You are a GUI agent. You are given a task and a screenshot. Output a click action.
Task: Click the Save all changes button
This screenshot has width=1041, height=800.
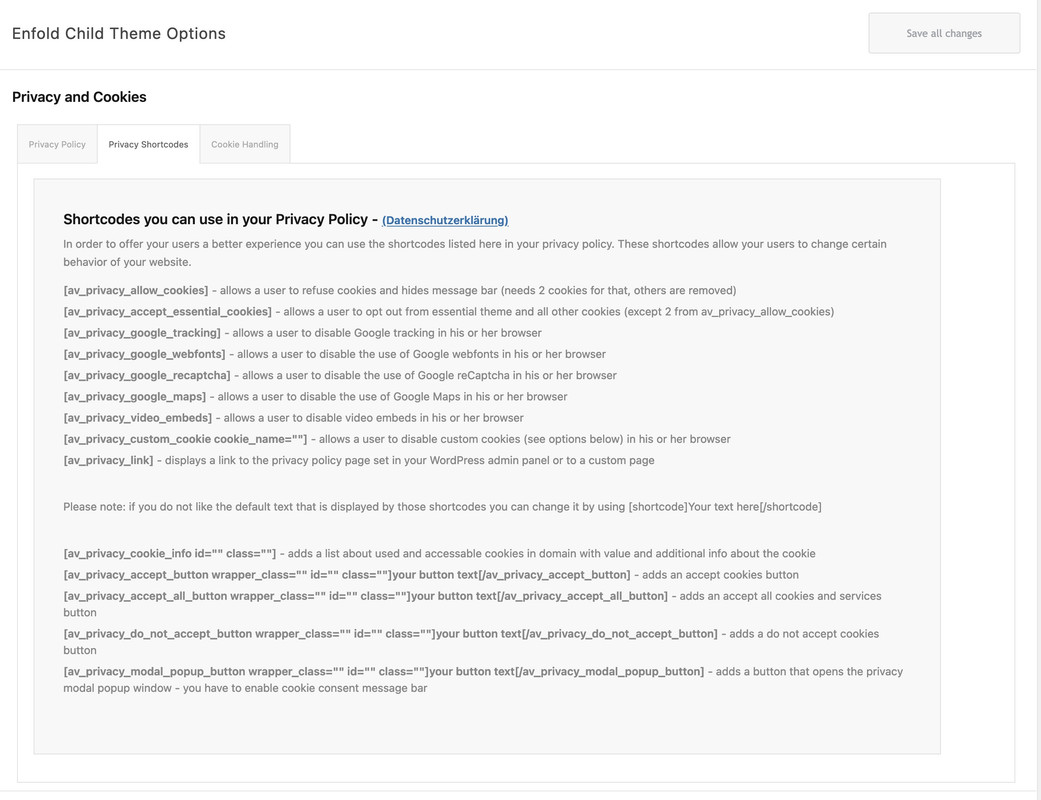(x=943, y=33)
